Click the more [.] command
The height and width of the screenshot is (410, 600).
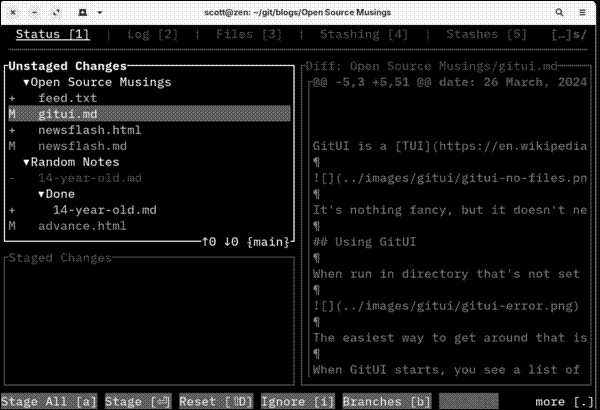tap(564, 401)
